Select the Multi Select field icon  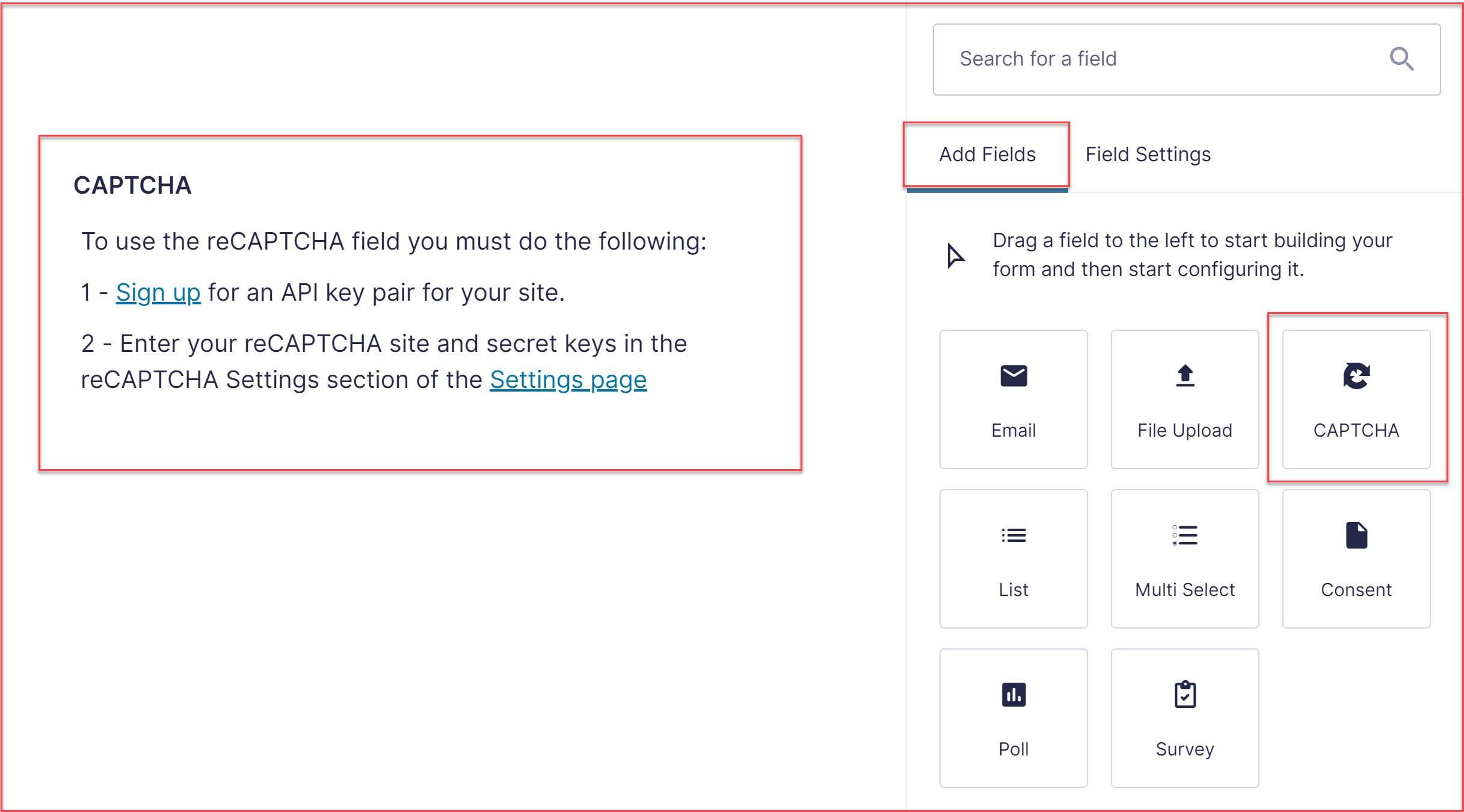pos(1185,535)
